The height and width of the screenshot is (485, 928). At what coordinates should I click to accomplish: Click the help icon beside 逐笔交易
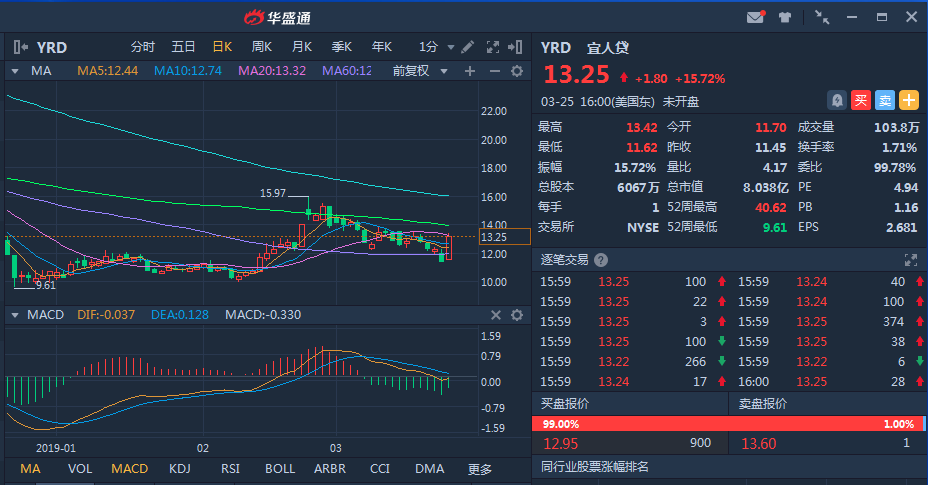(x=601, y=259)
